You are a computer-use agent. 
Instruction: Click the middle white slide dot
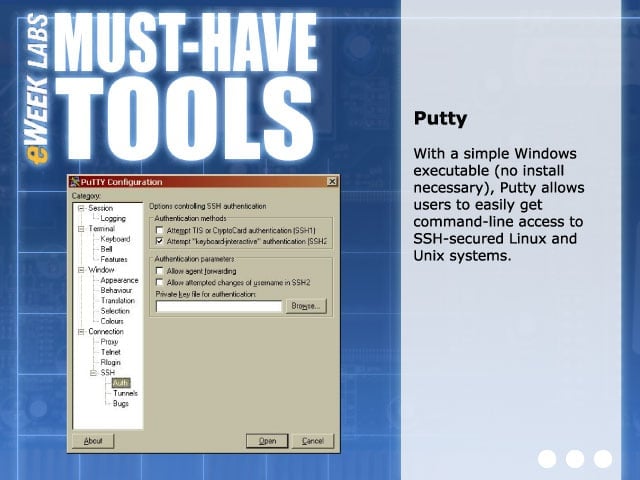coord(575,459)
